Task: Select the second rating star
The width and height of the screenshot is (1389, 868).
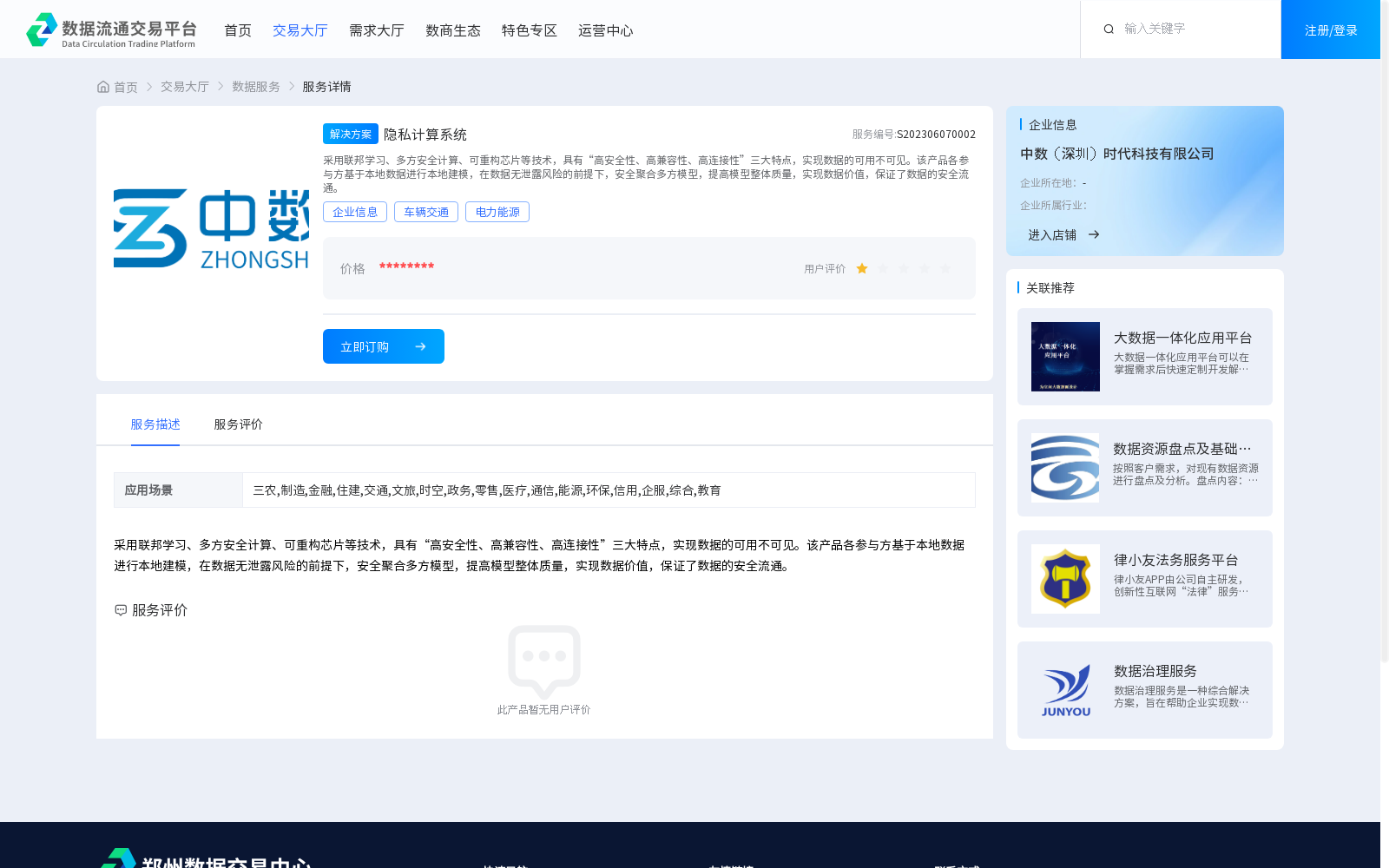Action: click(x=883, y=269)
